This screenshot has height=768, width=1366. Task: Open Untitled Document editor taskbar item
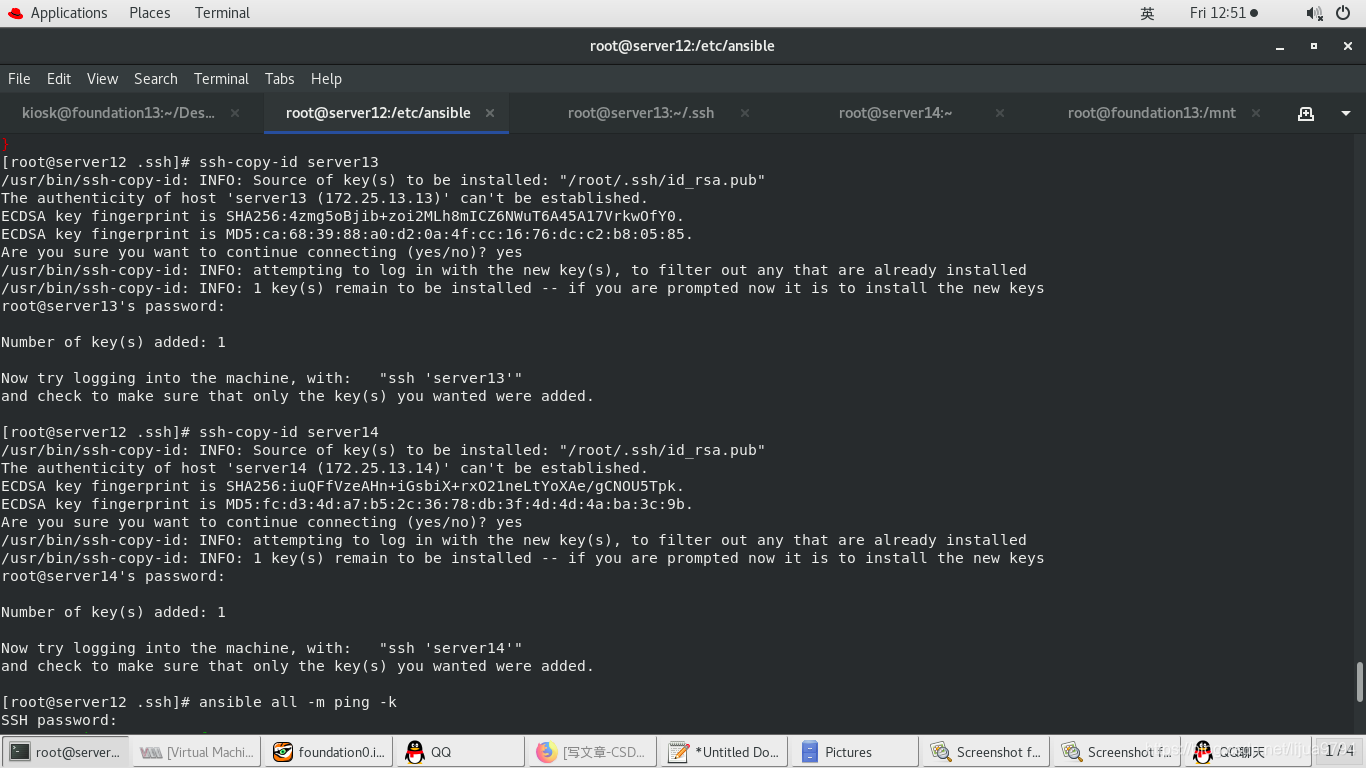tap(723, 752)
